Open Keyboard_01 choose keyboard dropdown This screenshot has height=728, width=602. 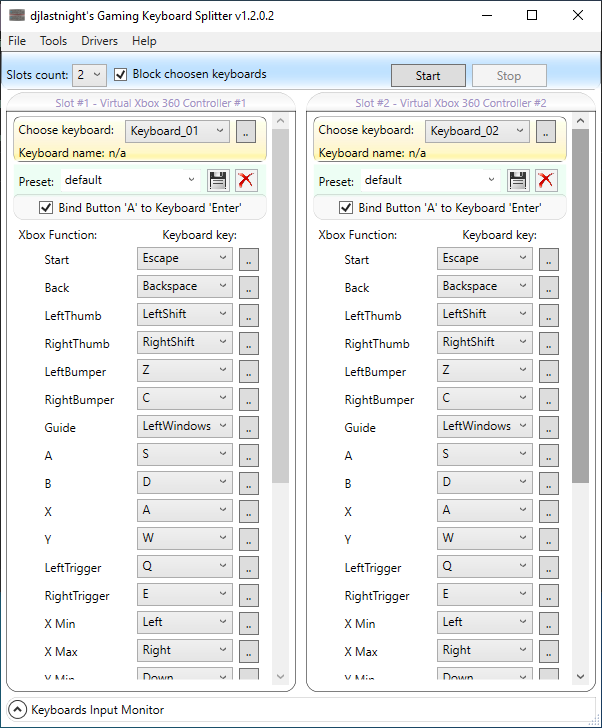point(177,131)
